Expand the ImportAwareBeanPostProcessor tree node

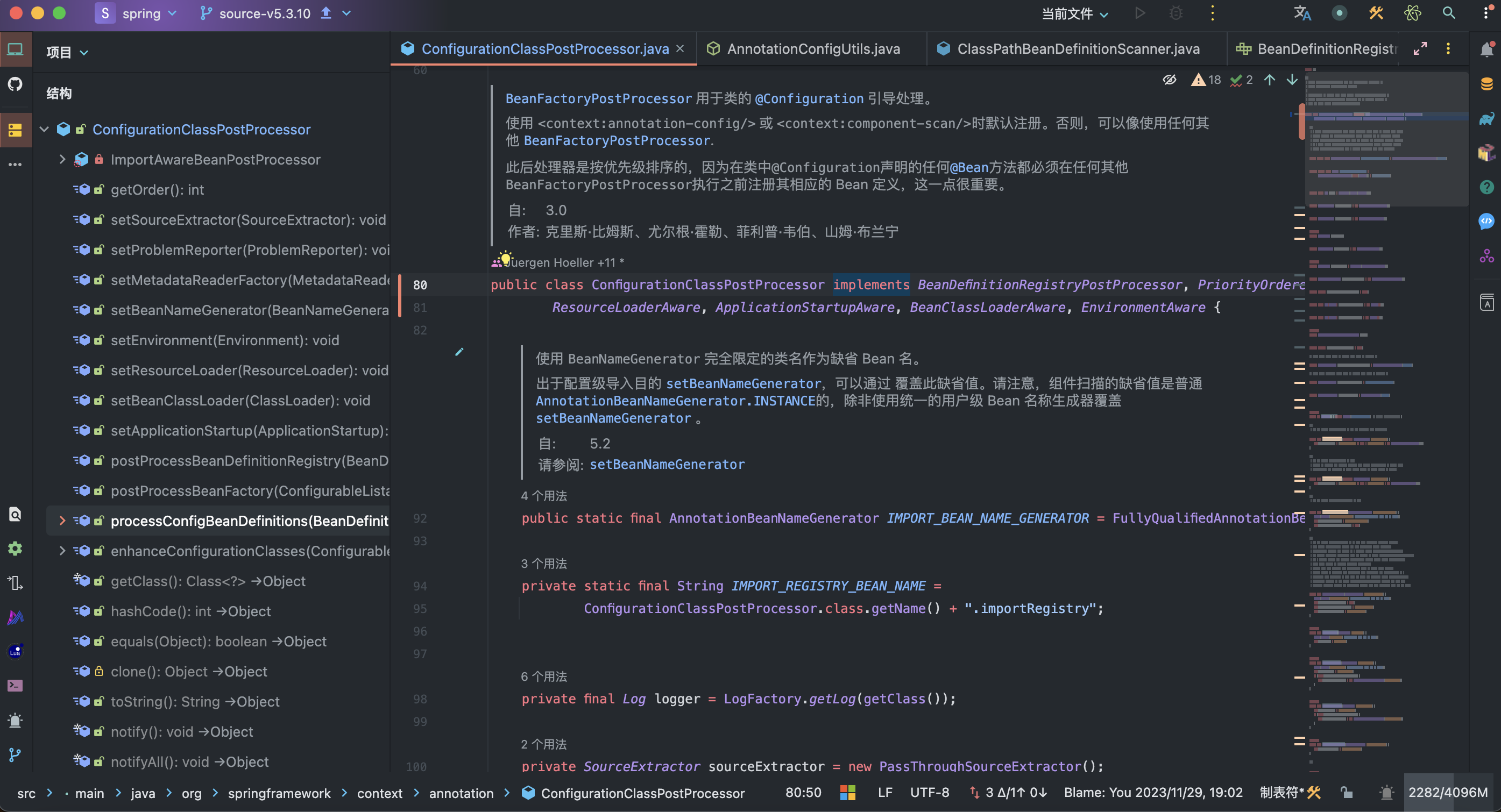(62, 159)
